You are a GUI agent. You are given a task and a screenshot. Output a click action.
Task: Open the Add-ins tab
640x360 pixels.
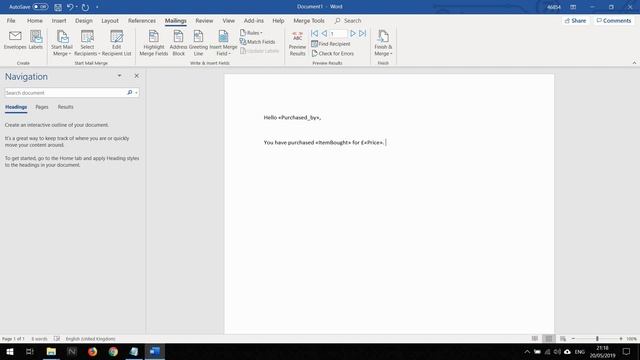click(x=254, y=20)
